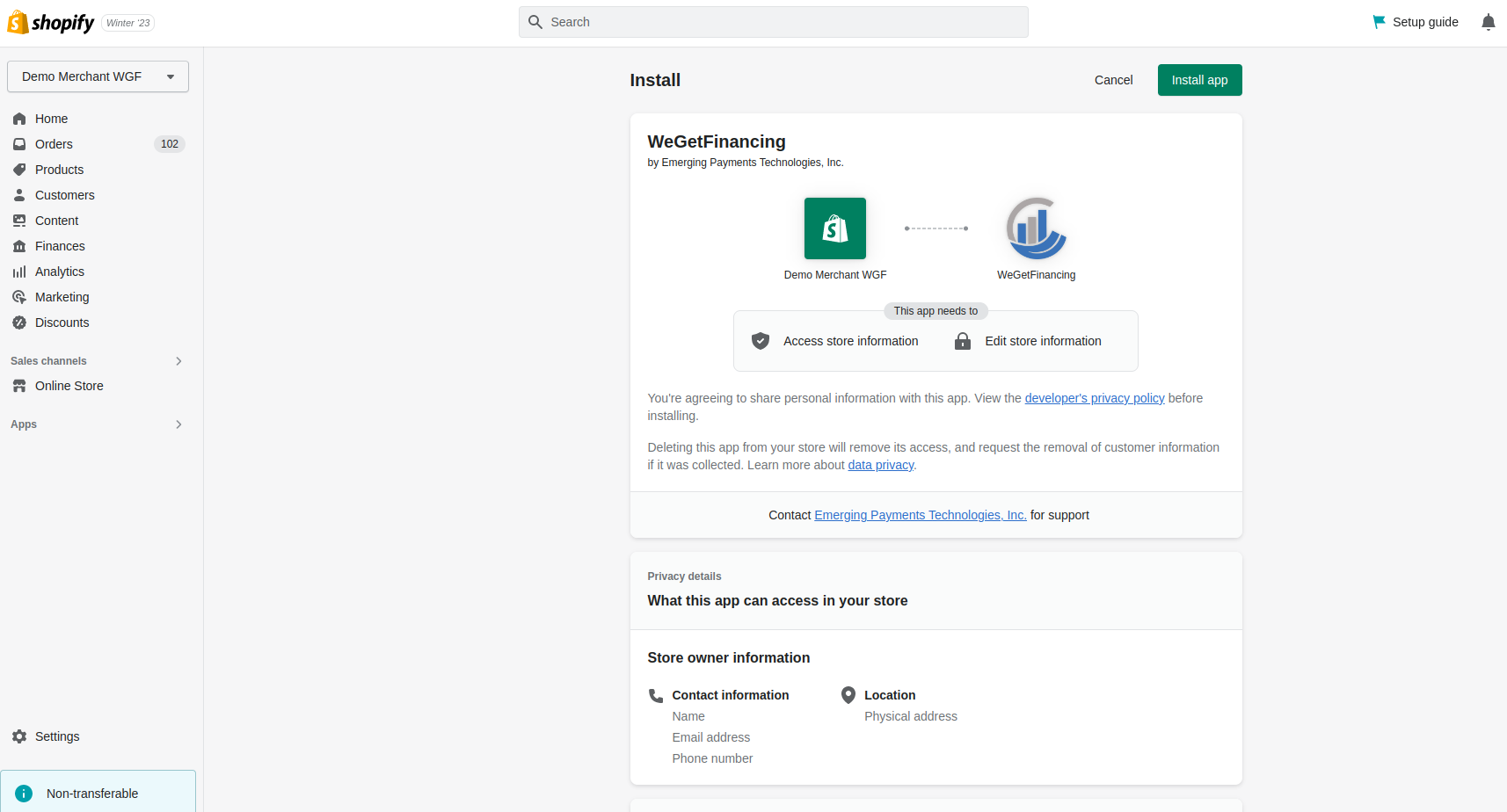Click into the Search field
Screen dimensions: 1507x812
(x=774, y=22)
